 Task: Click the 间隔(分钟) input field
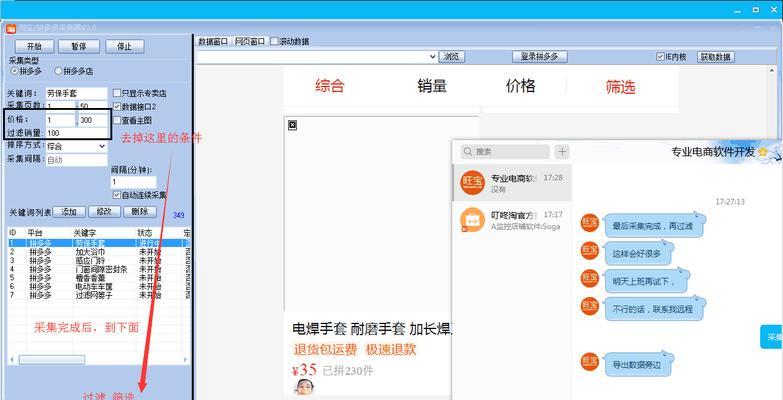(133, 182)
